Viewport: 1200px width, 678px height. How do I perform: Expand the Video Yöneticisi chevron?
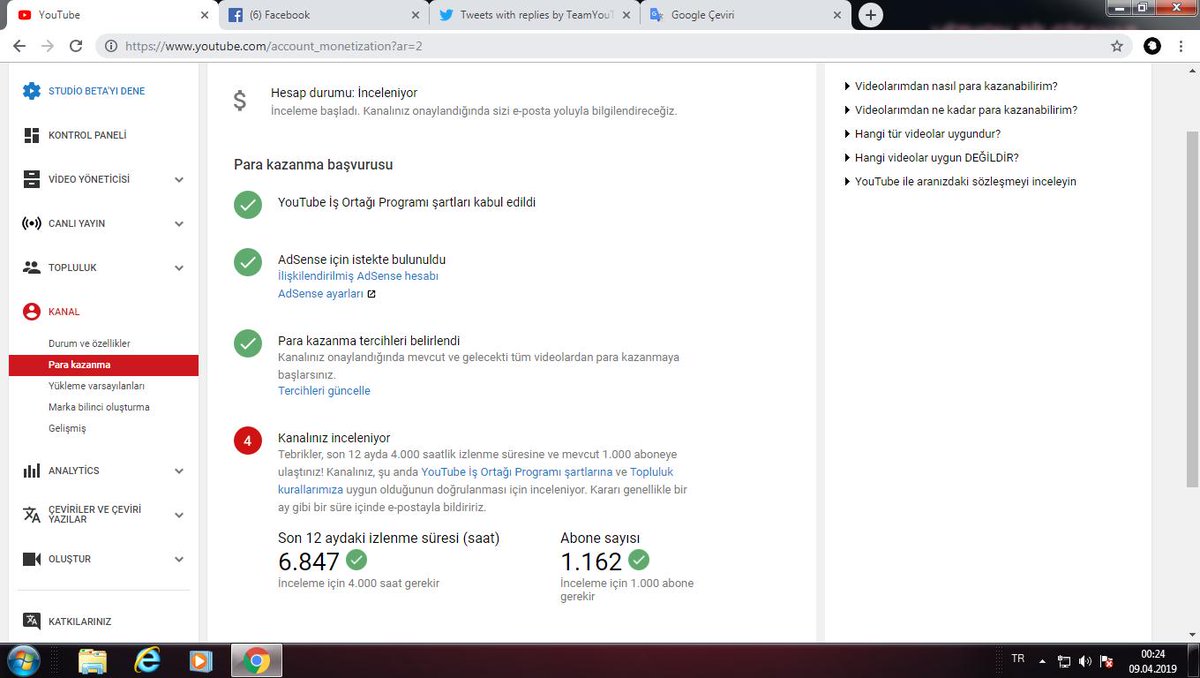tap(179, 180)
